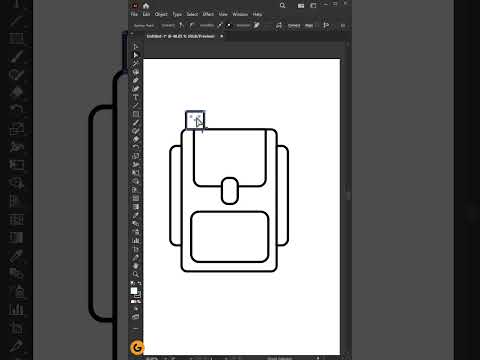Click the vertical canvas scrollbar
Screen dimensions: 480x360
coord(348,197)
